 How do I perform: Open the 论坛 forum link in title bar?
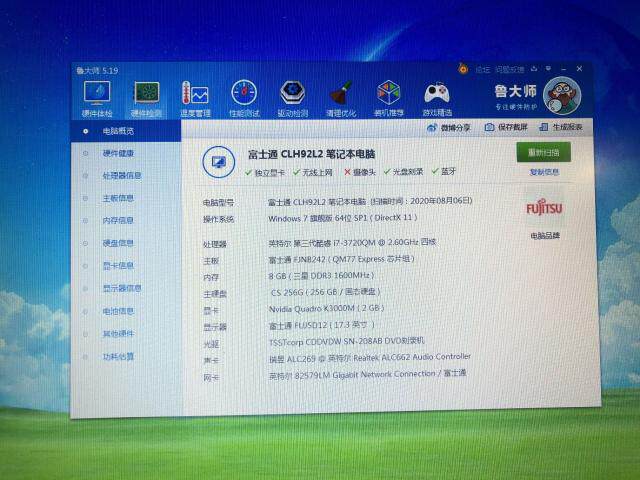(x=482, y=70)
